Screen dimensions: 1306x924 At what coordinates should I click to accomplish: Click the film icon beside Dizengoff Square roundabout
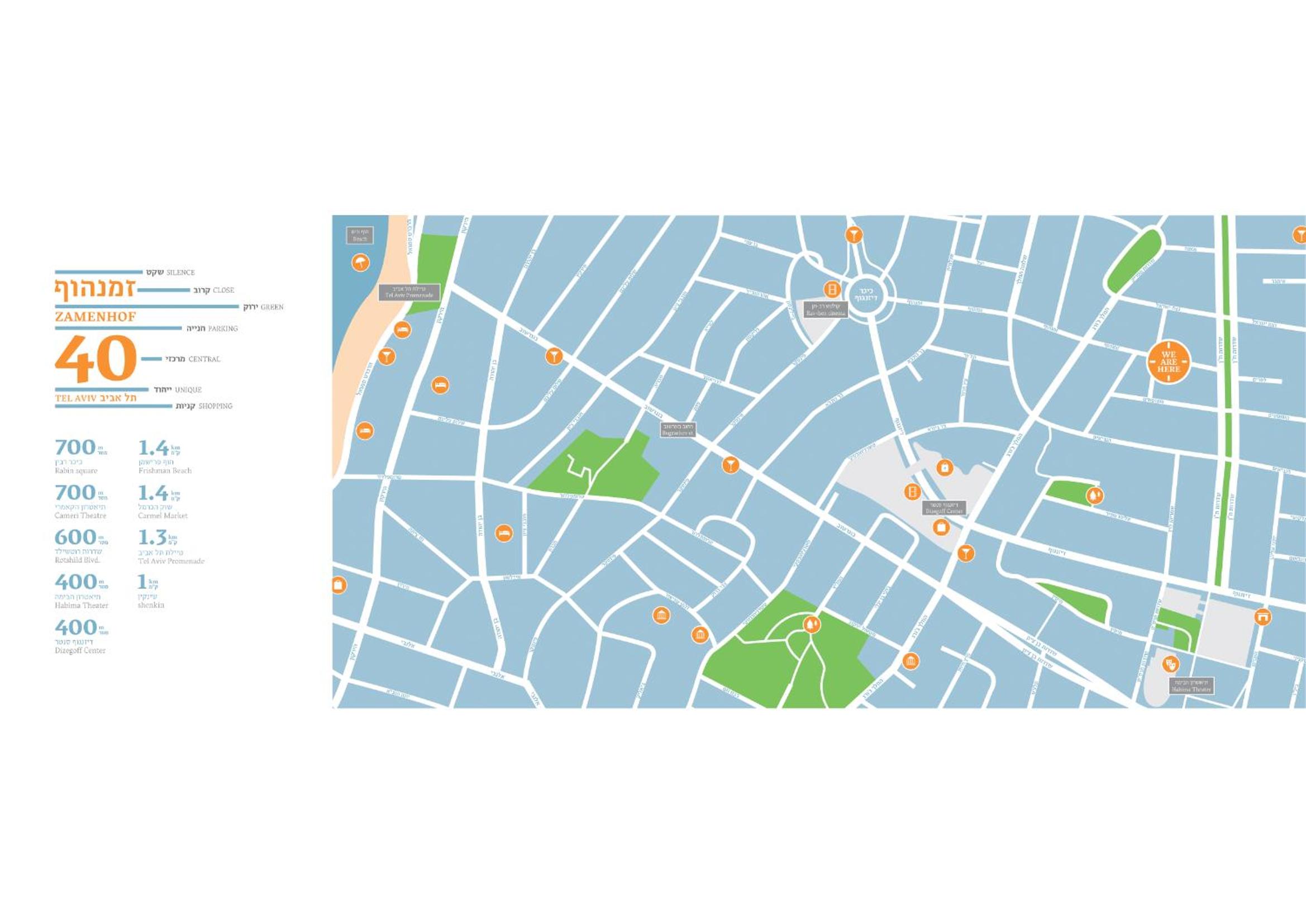pyautogui.click(x=833, y=289)
